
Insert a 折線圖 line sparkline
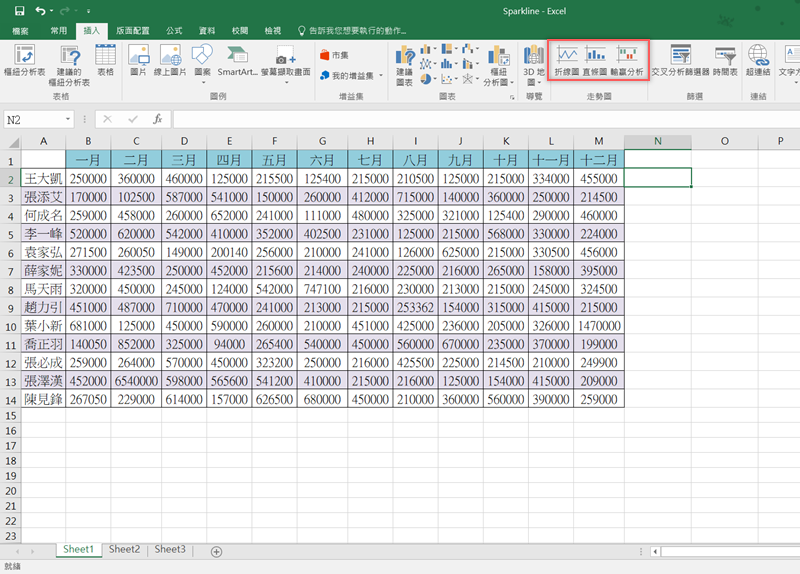(x=567, y=59)
